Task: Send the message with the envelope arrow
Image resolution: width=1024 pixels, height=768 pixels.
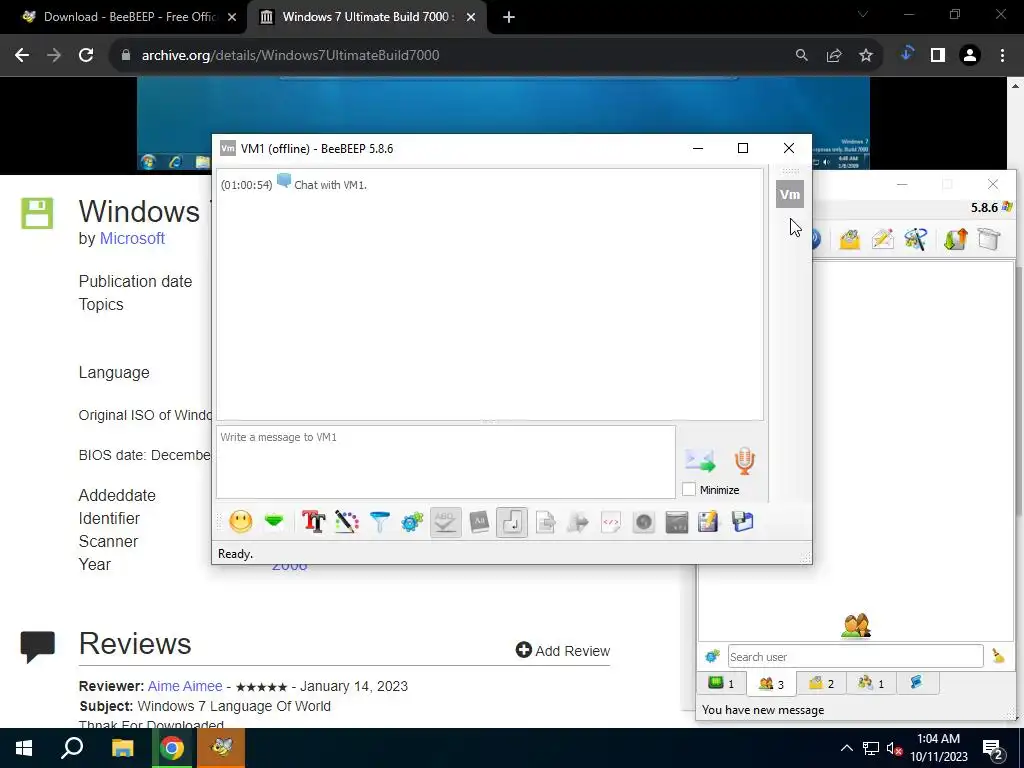Action: tap(700, 460)
